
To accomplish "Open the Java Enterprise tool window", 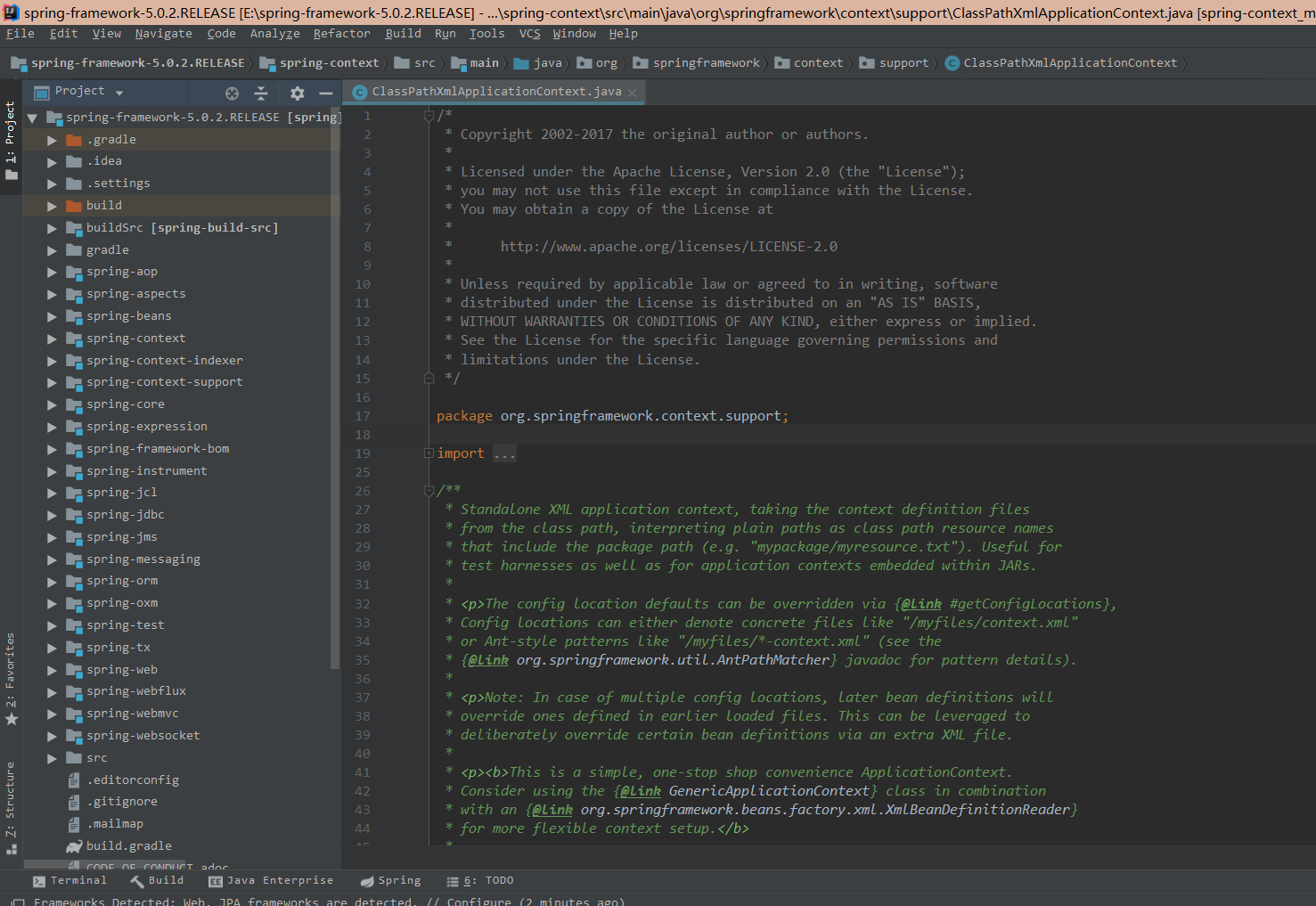I will (x=271, y=880).
